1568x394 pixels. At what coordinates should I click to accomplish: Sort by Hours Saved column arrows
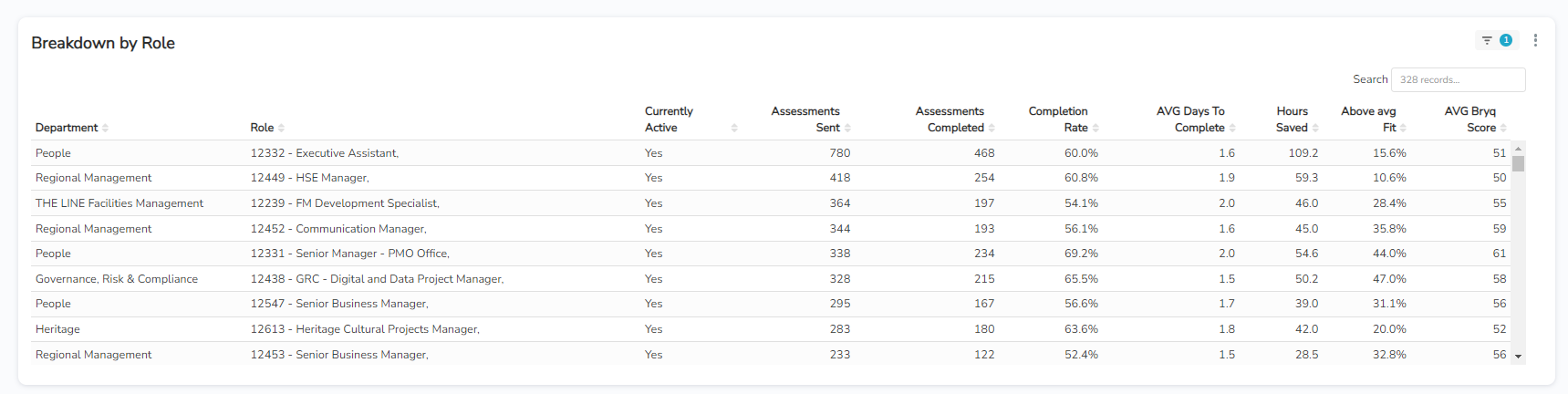click(x=1315, y=129)
